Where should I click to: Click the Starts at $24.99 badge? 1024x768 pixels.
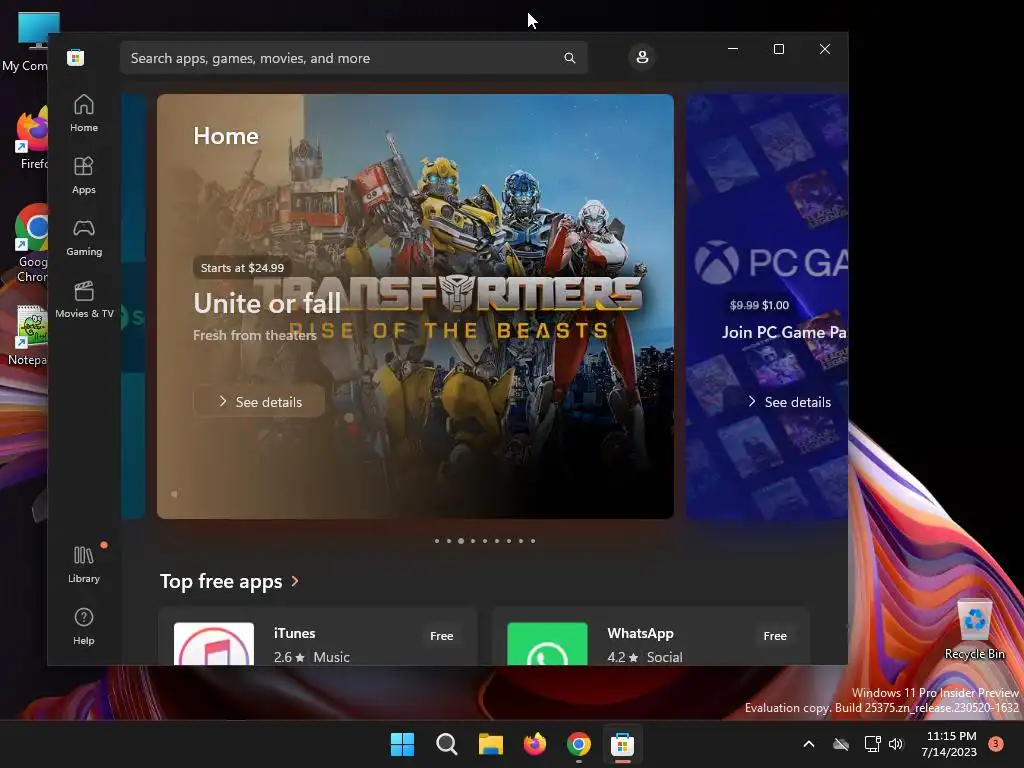[x=242, y=268]
